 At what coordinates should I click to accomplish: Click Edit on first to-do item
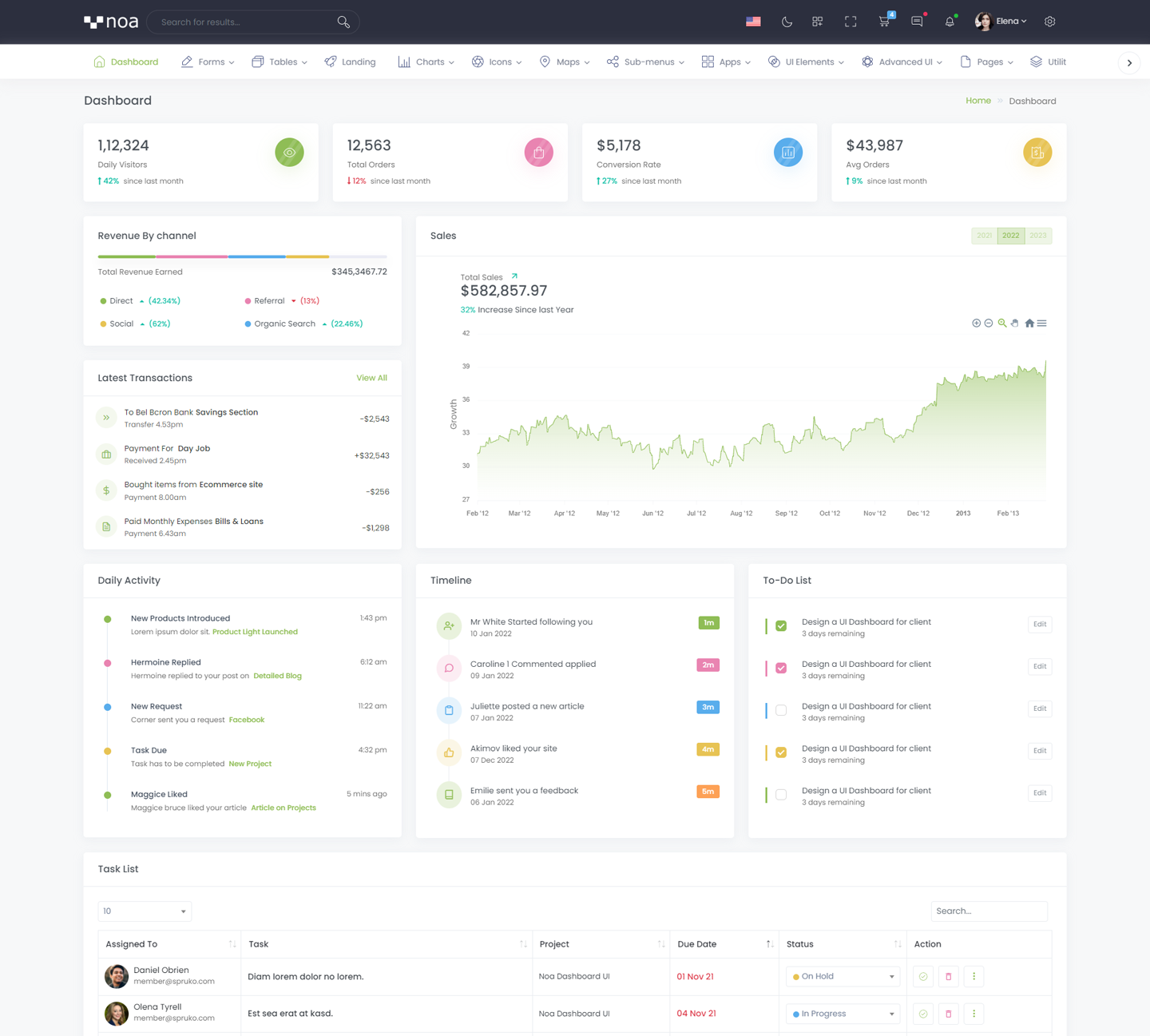(1039, 625)
